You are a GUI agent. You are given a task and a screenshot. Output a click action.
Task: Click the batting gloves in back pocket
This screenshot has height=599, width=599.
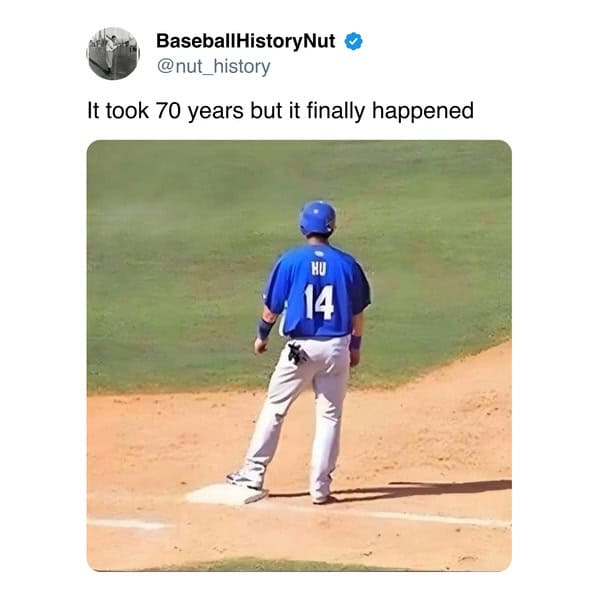tap(296, 353)
